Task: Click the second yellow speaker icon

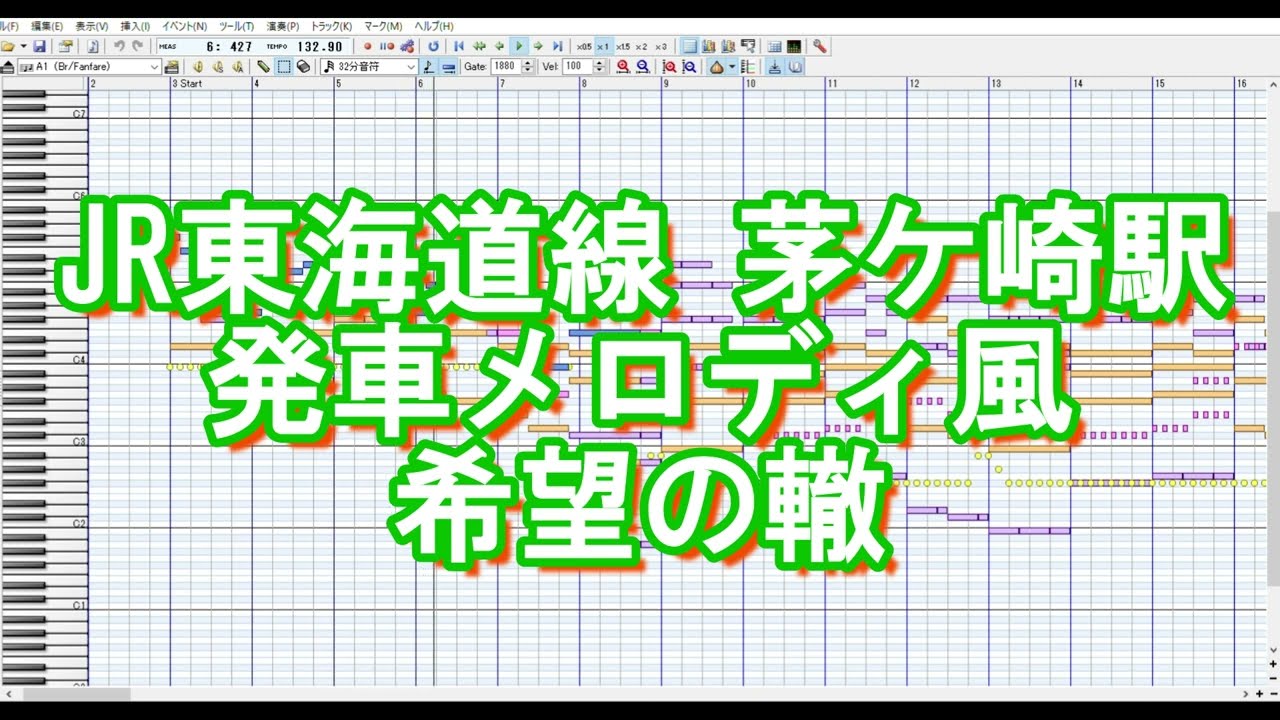Action: coord(217,67)
